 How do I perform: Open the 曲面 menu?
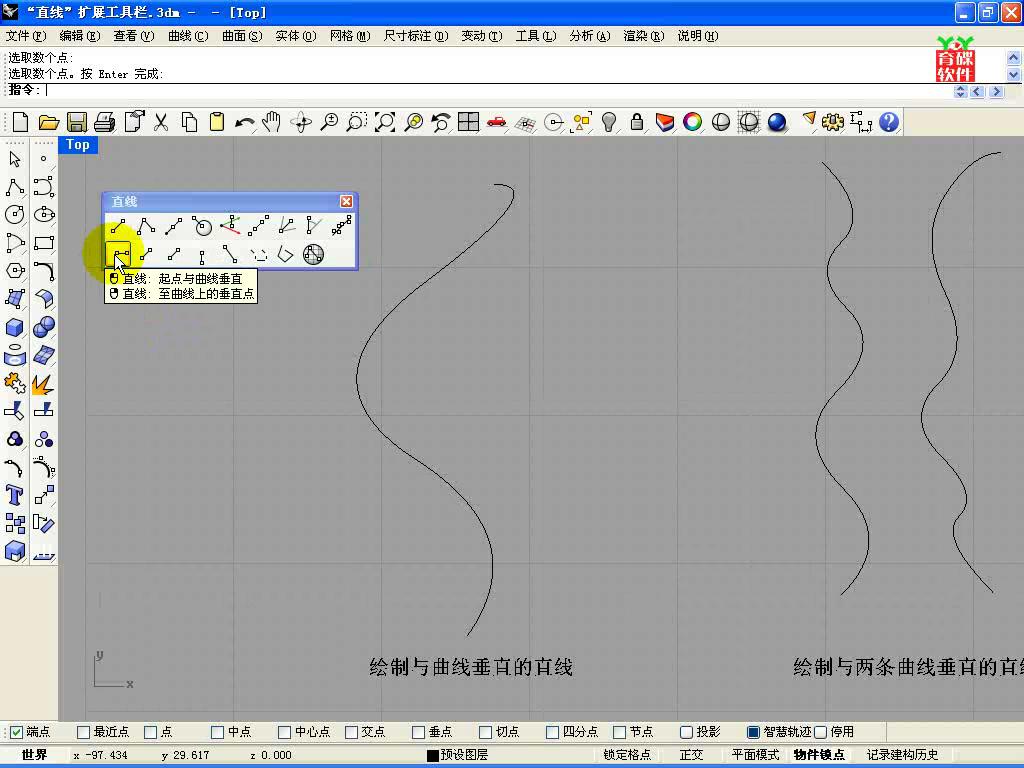(x=242, y=36)
